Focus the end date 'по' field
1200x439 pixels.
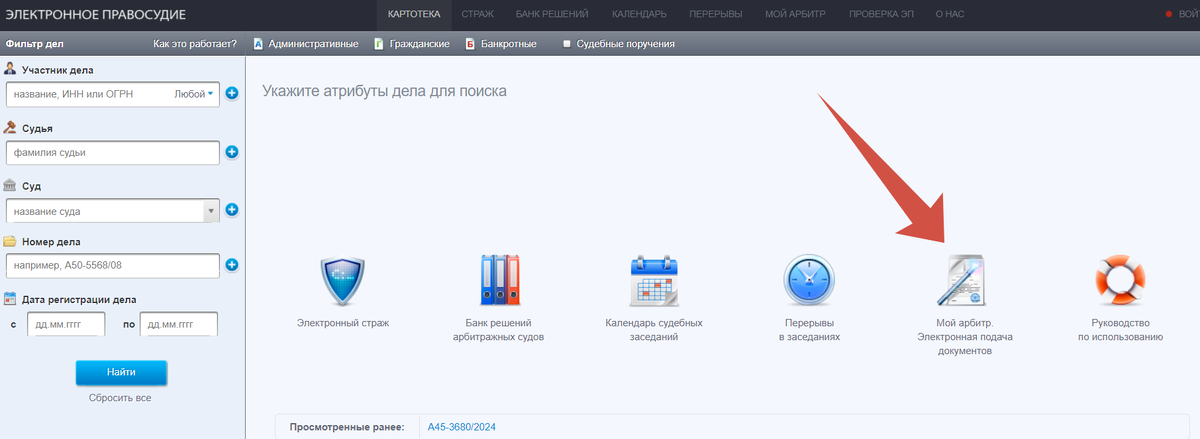click(179, 324)
